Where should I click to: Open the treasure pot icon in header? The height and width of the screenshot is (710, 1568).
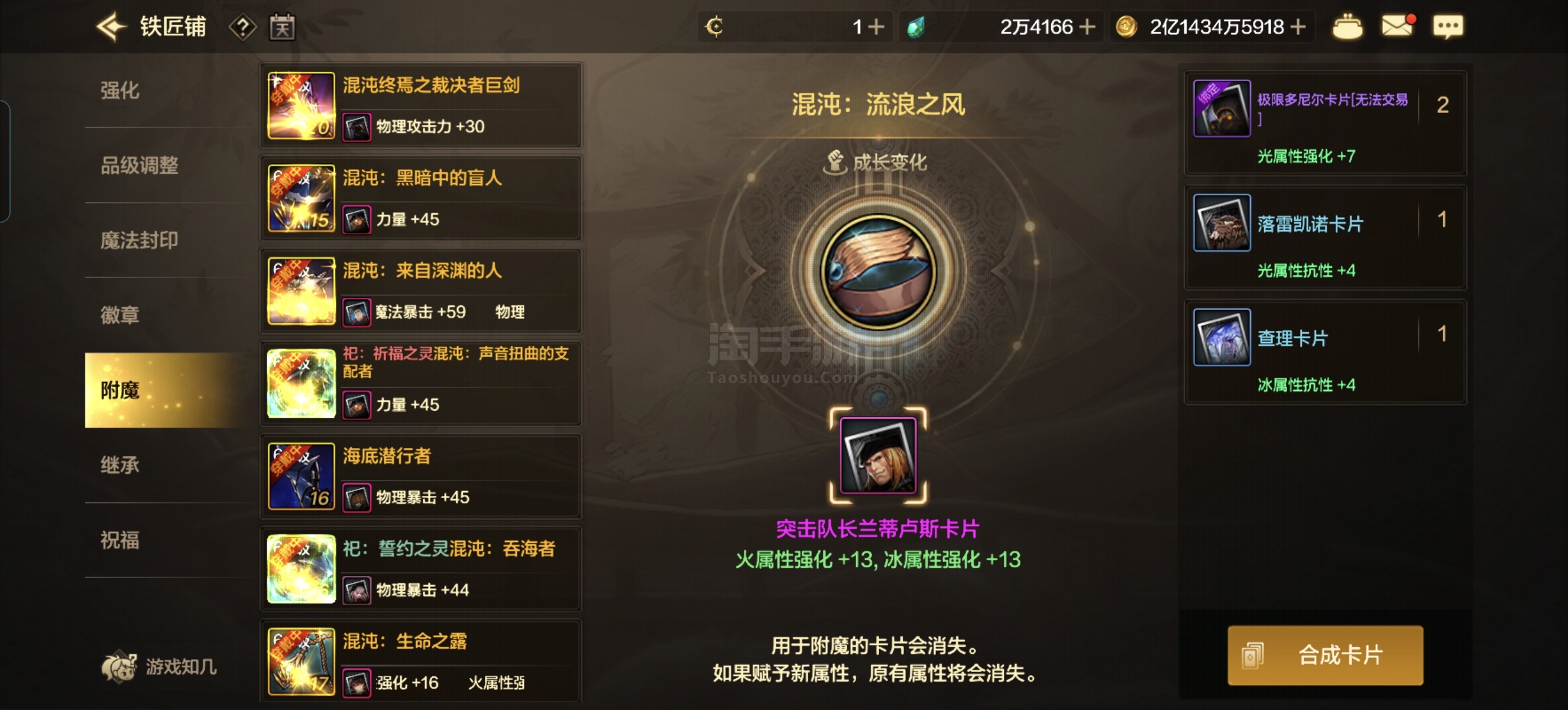(x=1347, y=27)
